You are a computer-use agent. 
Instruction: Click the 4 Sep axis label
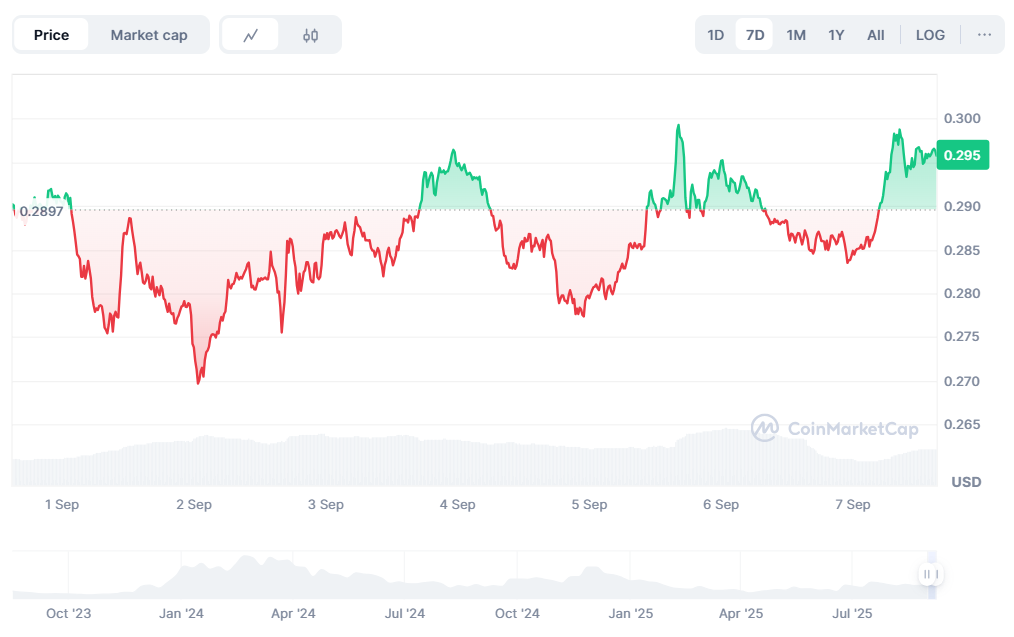tap(457, 505)
